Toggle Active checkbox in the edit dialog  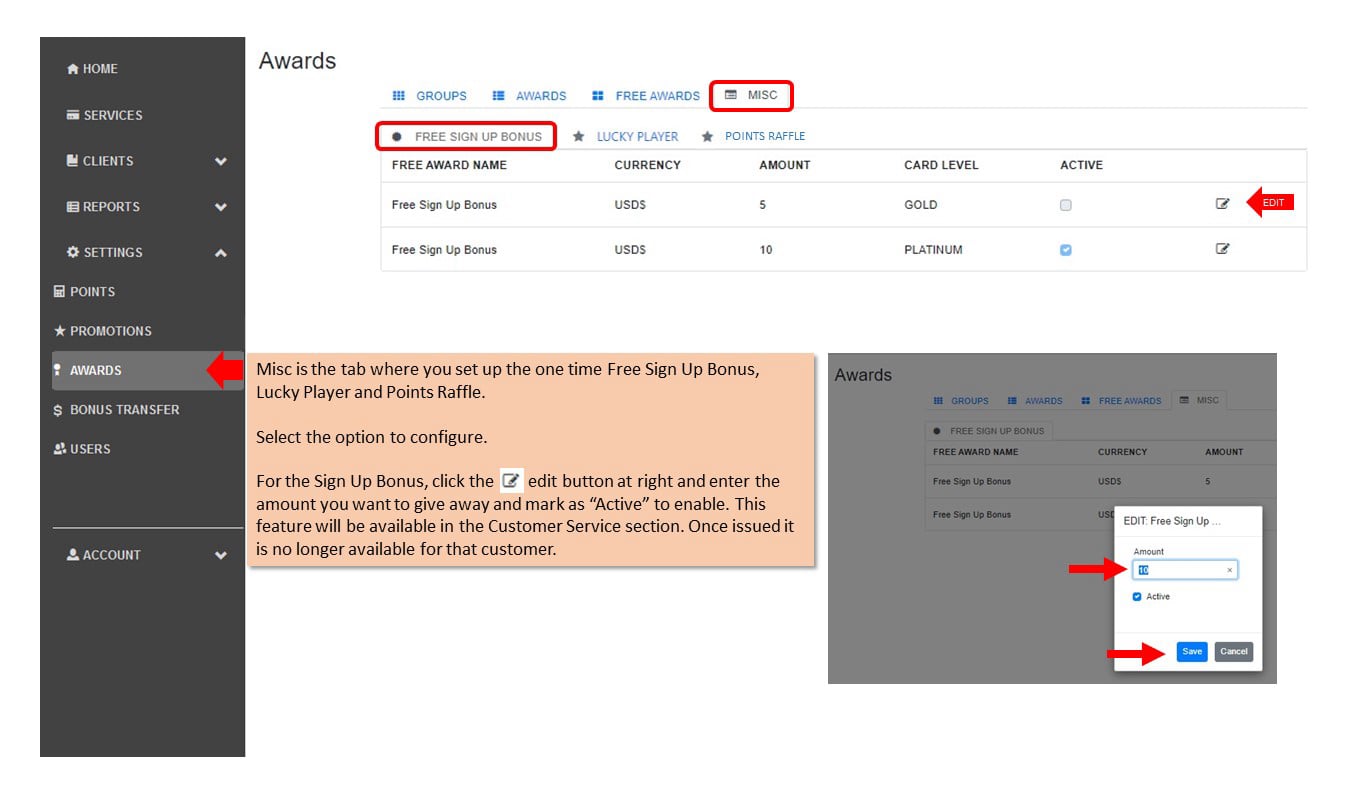1137,597
